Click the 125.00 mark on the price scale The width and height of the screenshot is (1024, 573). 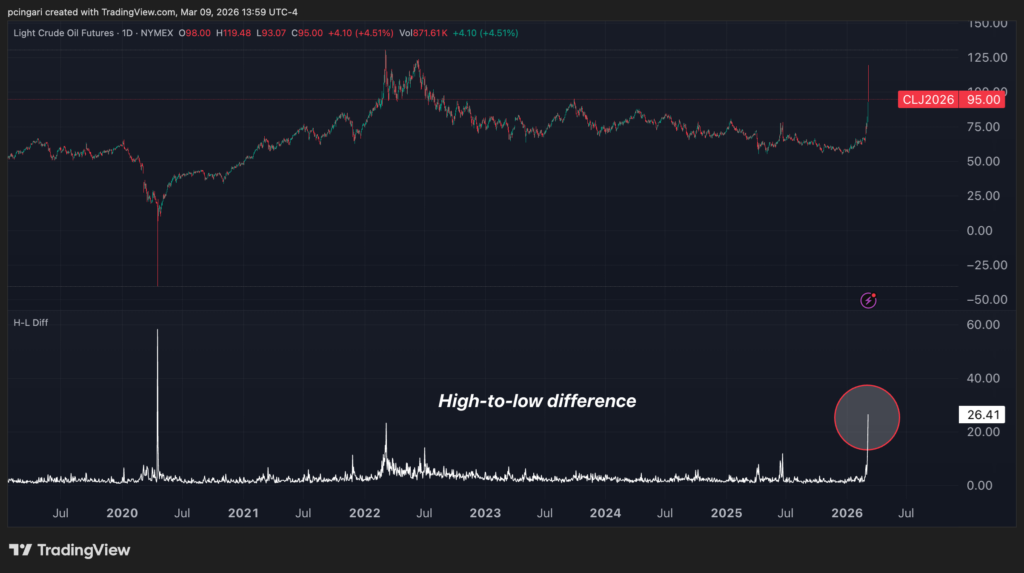click(984, 58)
